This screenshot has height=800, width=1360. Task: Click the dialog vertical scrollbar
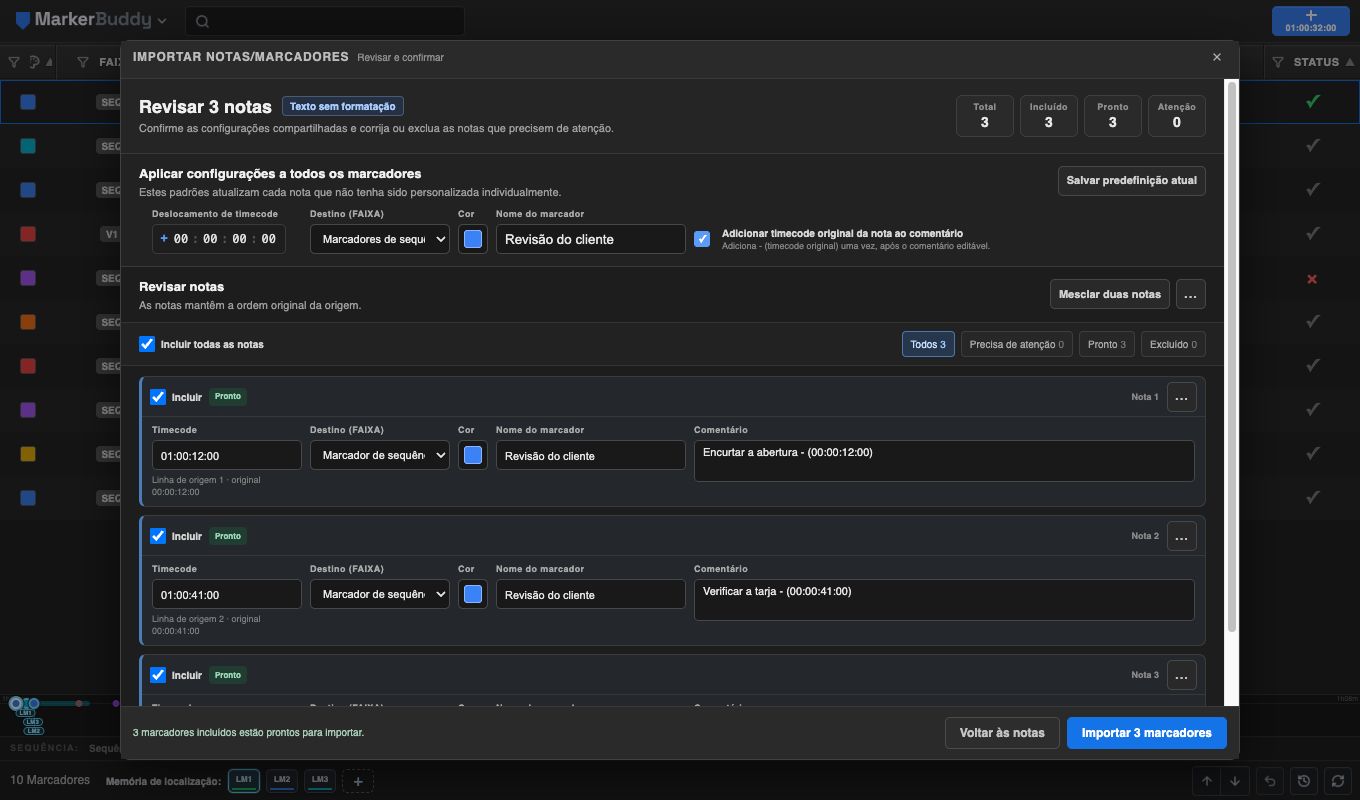coord(1232,356)
